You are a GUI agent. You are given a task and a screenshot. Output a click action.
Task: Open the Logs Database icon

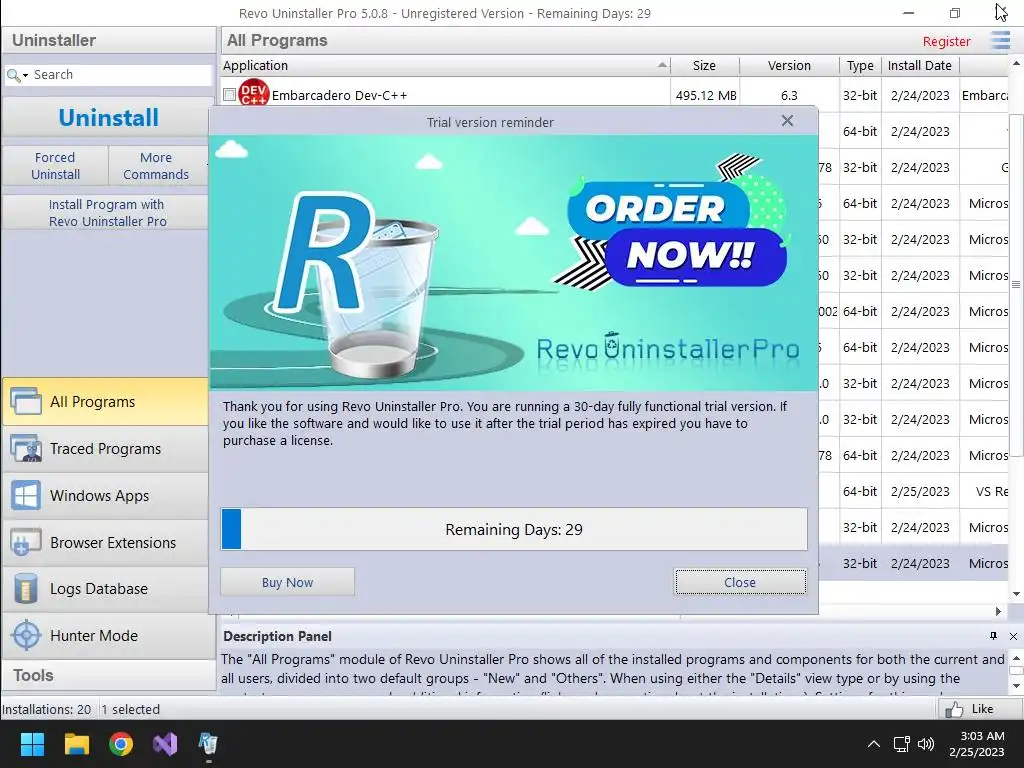25,588
